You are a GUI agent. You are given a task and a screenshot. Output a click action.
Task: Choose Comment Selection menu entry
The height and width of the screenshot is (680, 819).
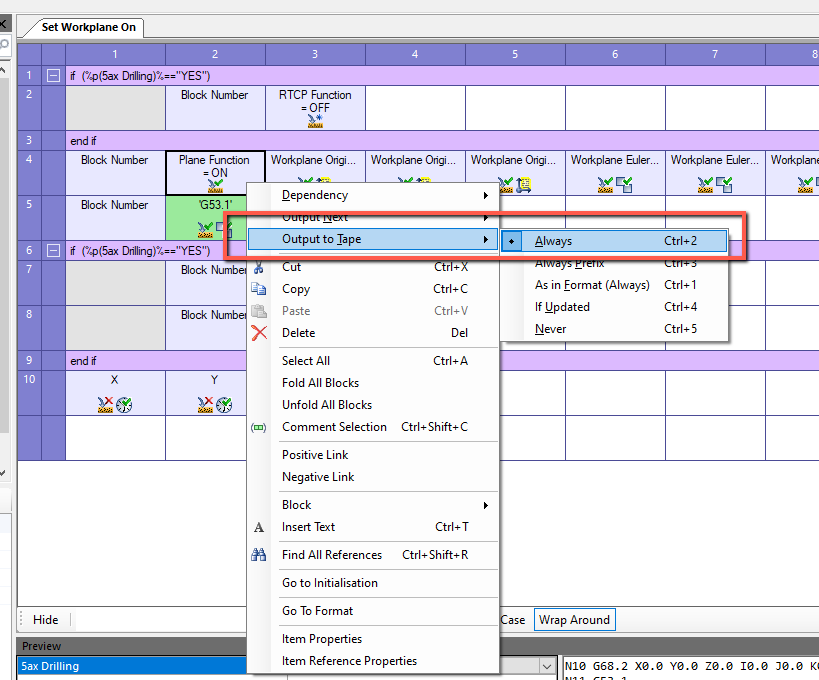pos(373,427)
